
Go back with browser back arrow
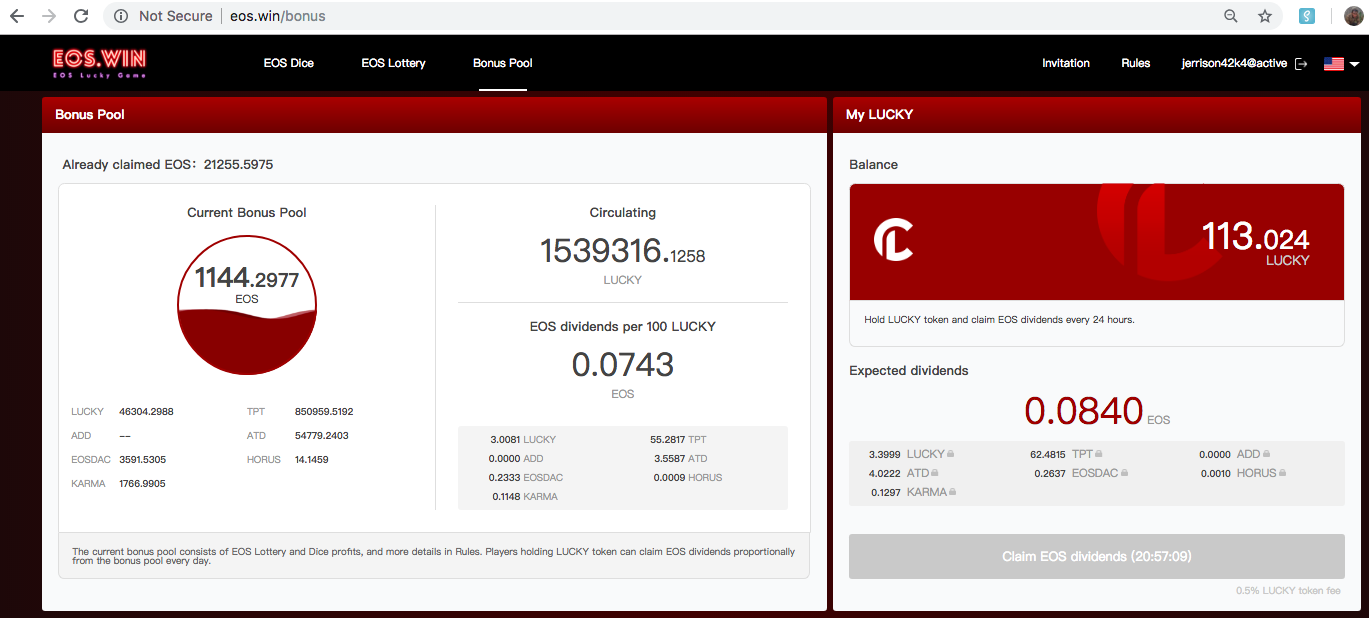point(17,16)
